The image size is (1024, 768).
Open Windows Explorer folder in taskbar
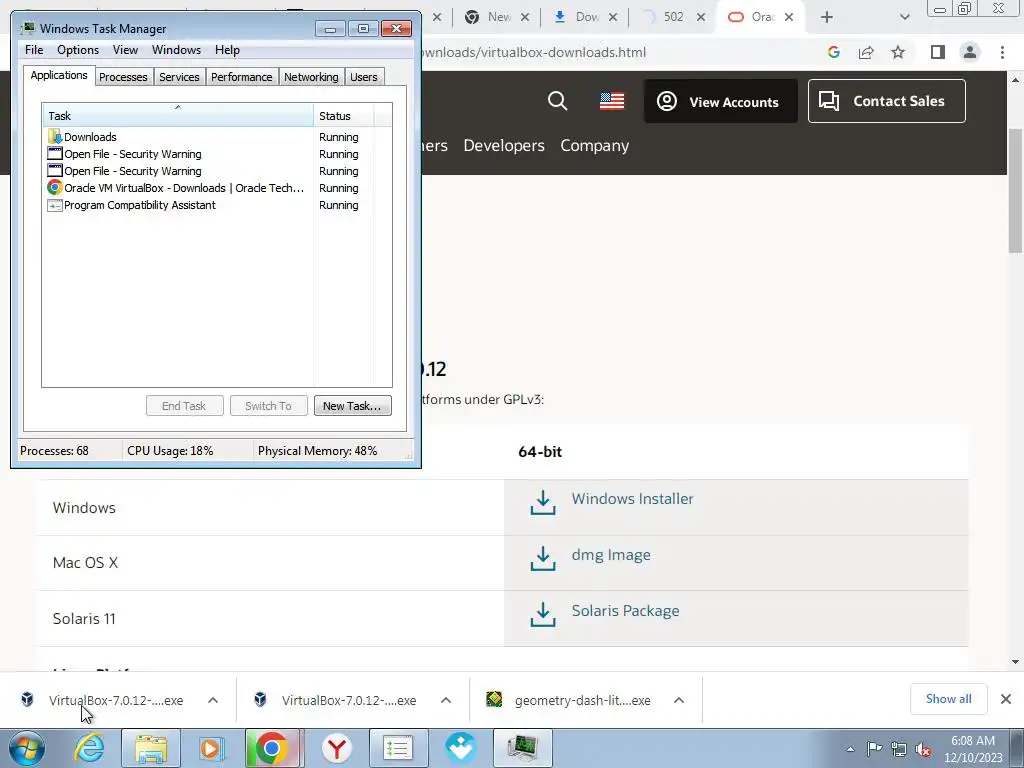(x=151, y=748)
